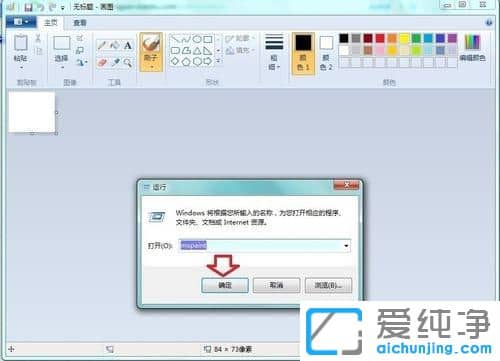Choose the purple color swatch

tap(452, 38)
